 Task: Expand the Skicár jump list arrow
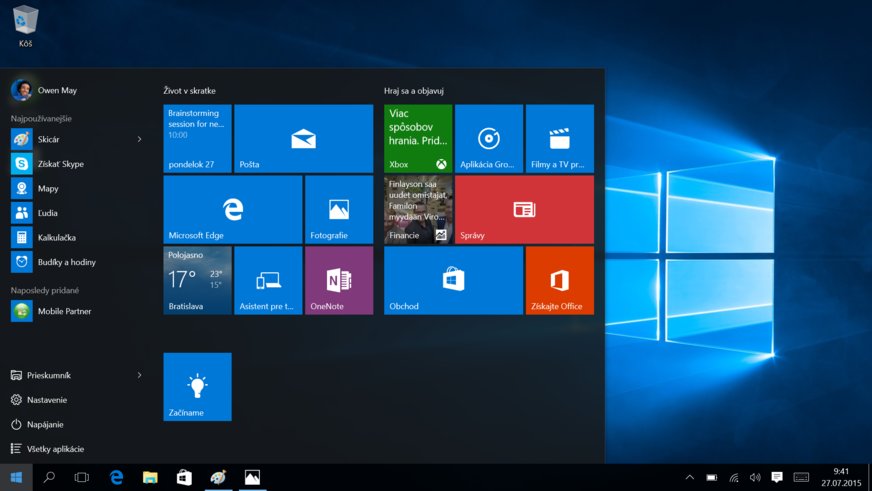click(139, 140)
